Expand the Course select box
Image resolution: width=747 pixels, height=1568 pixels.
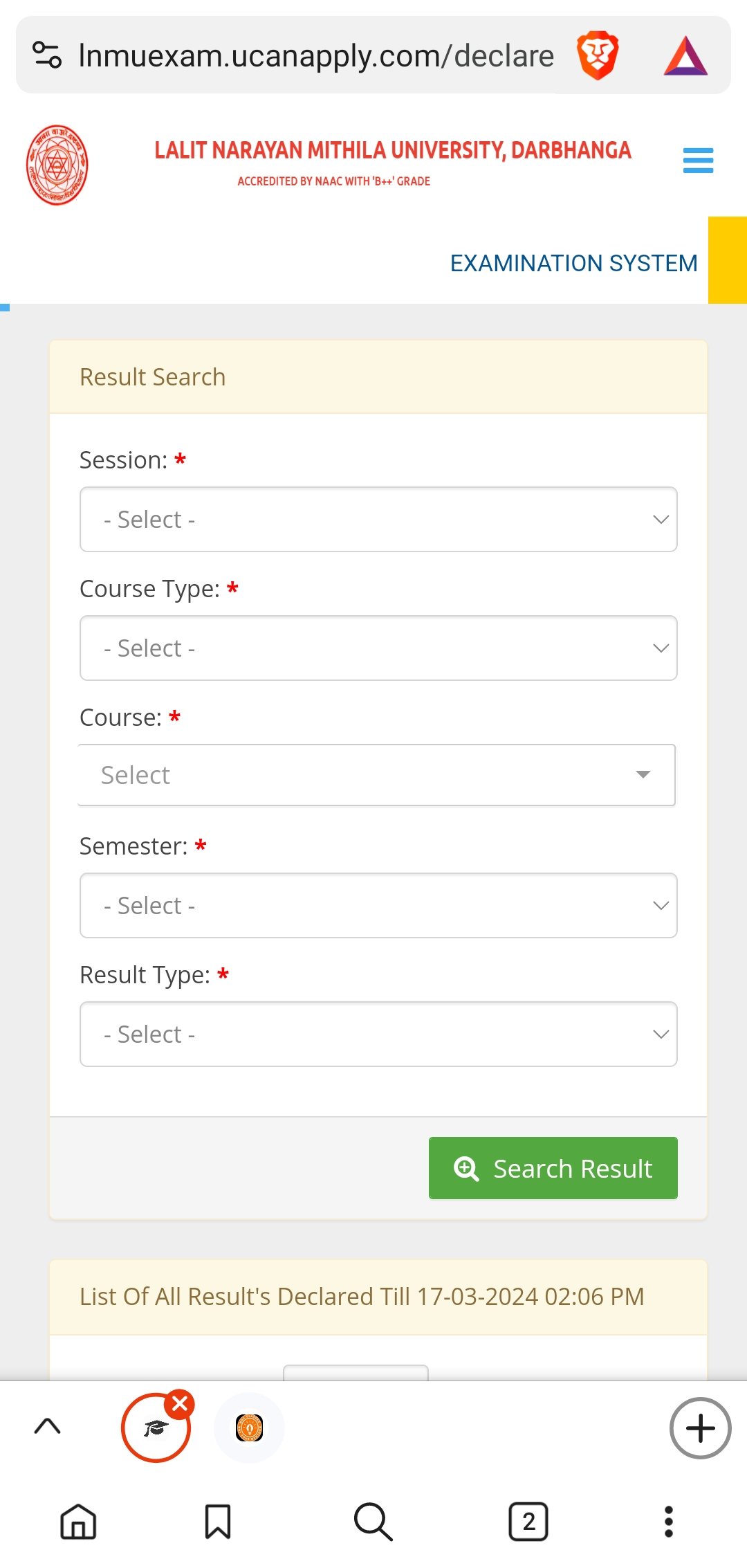(377, 775)
